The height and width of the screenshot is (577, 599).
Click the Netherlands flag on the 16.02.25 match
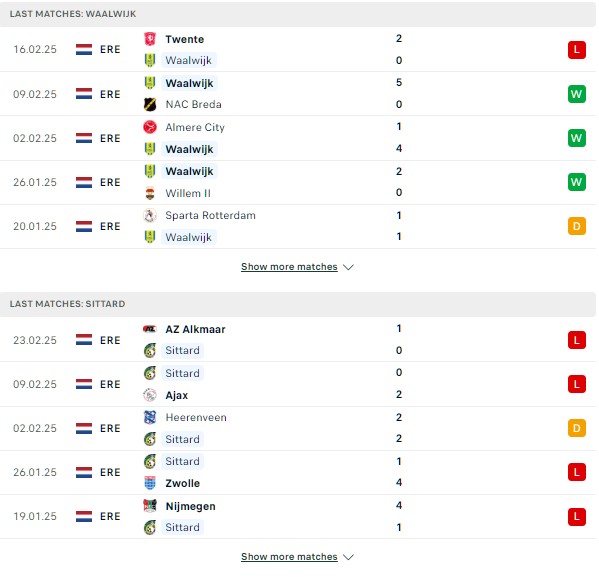(84, 50)
